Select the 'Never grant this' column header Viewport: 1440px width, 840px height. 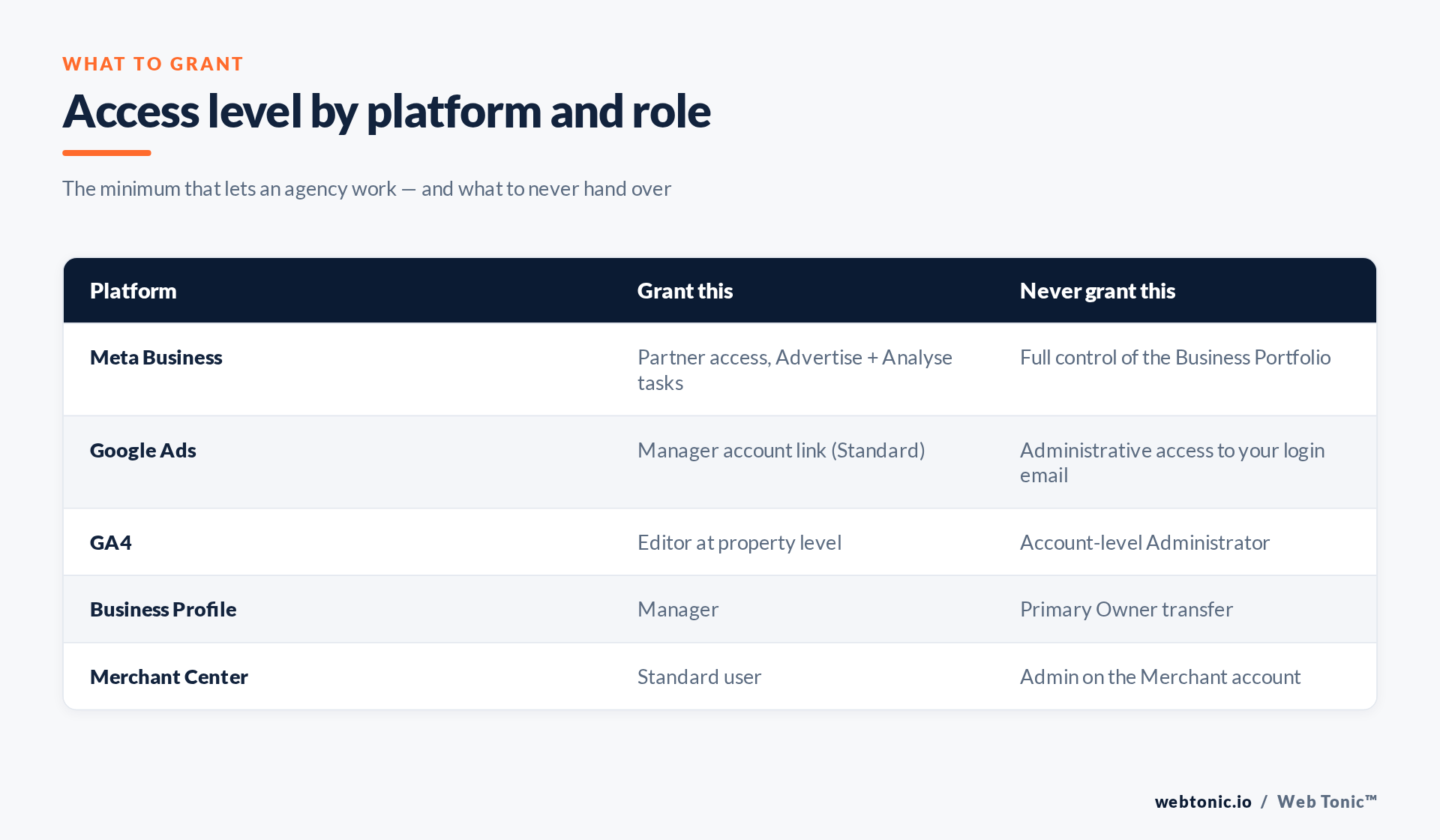pyautogui.click(x=1097, y=291)
